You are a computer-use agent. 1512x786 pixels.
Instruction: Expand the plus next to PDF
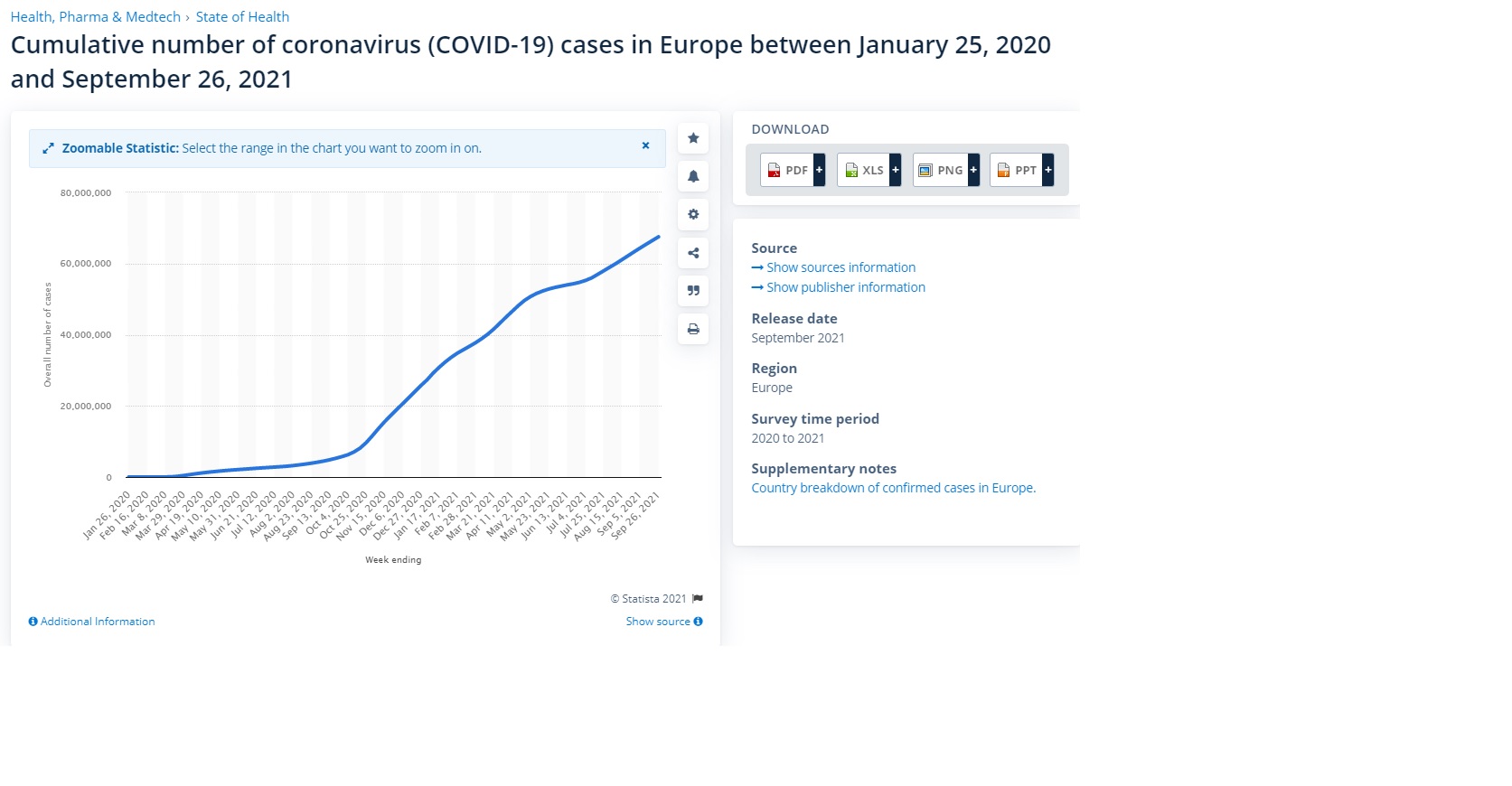819,170
